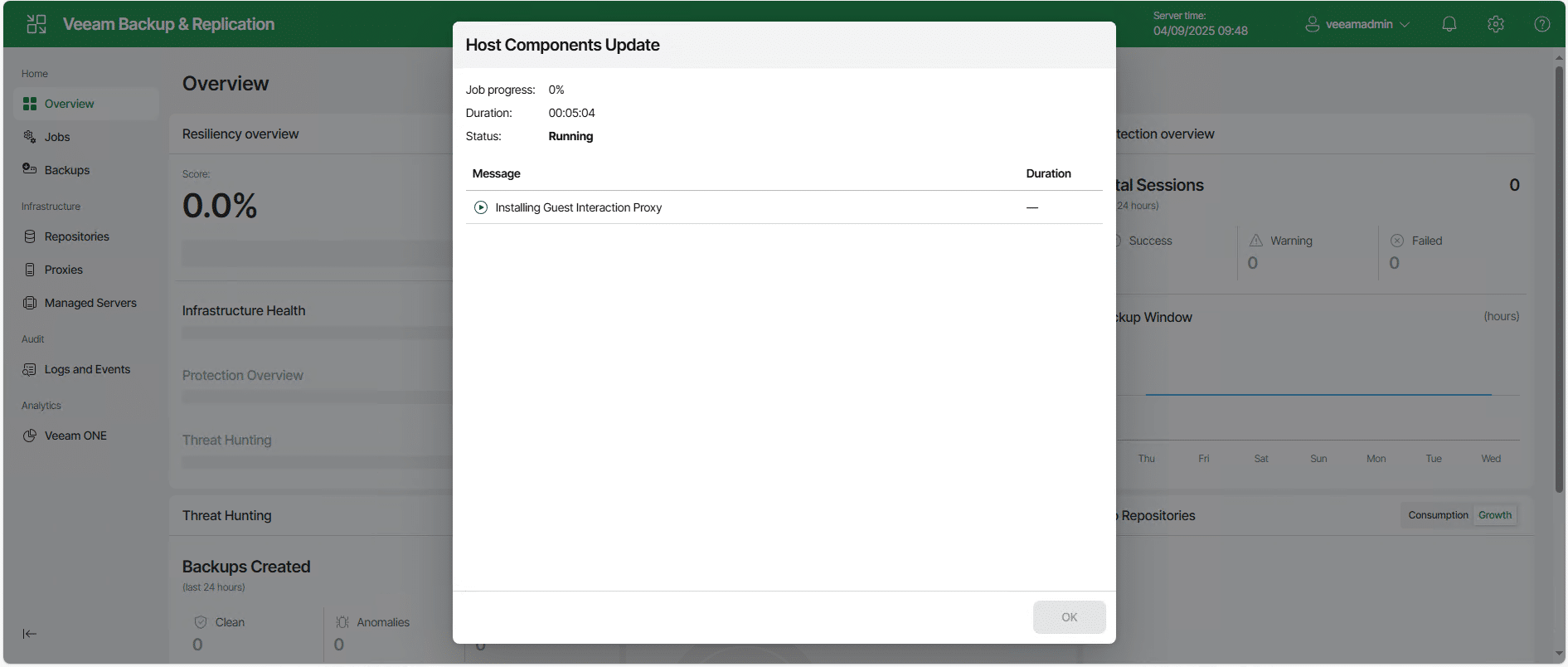The width and height of the screenshot is (1568, 667).
Task: Click the running status icon beside Installing message
Action: click(481, 207)
